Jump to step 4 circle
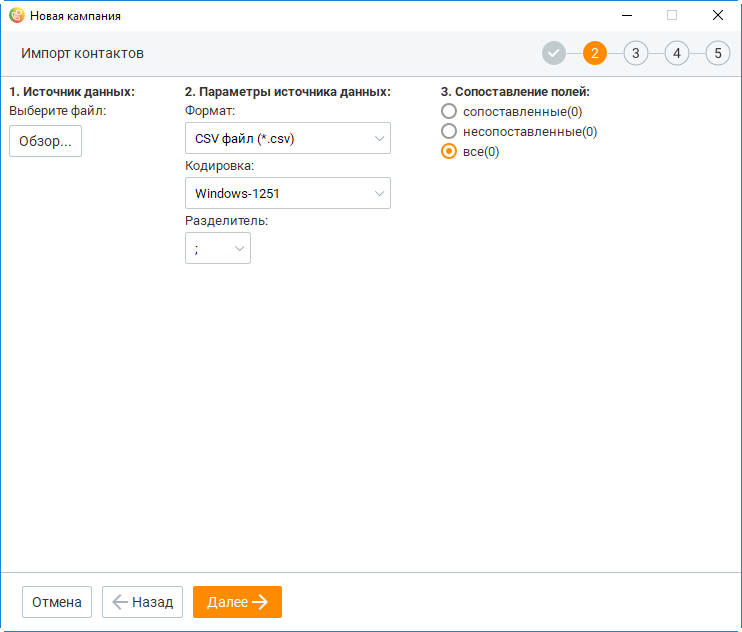The width and height of the screenshot is (742, 632). click(677, 53)
